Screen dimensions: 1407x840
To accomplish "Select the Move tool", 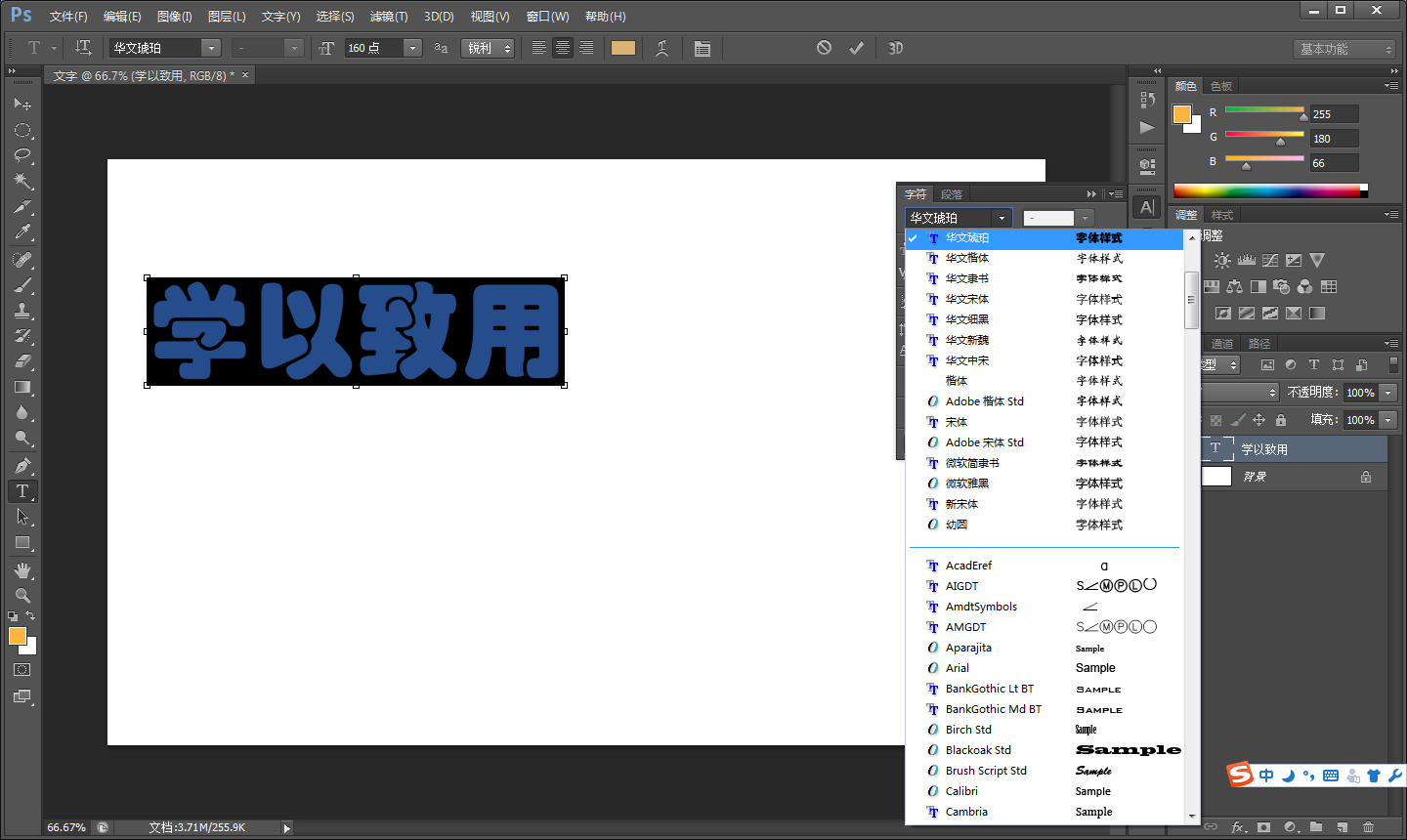I will 22,105.
